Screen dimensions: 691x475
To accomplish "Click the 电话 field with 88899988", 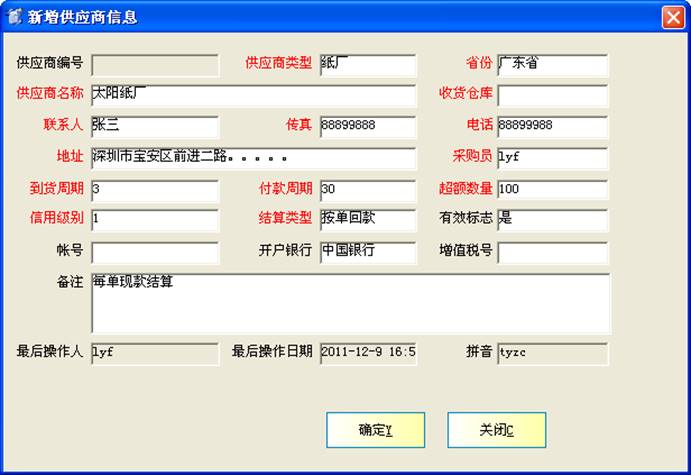I will [553, 127].
